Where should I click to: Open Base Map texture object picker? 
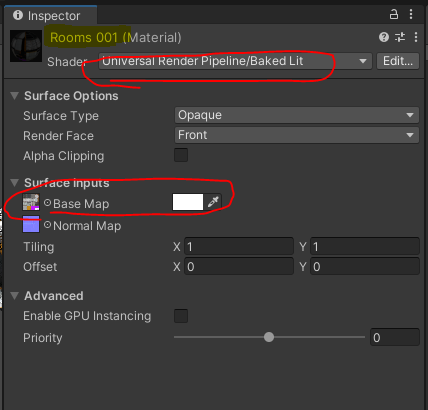tap(48, 203)
